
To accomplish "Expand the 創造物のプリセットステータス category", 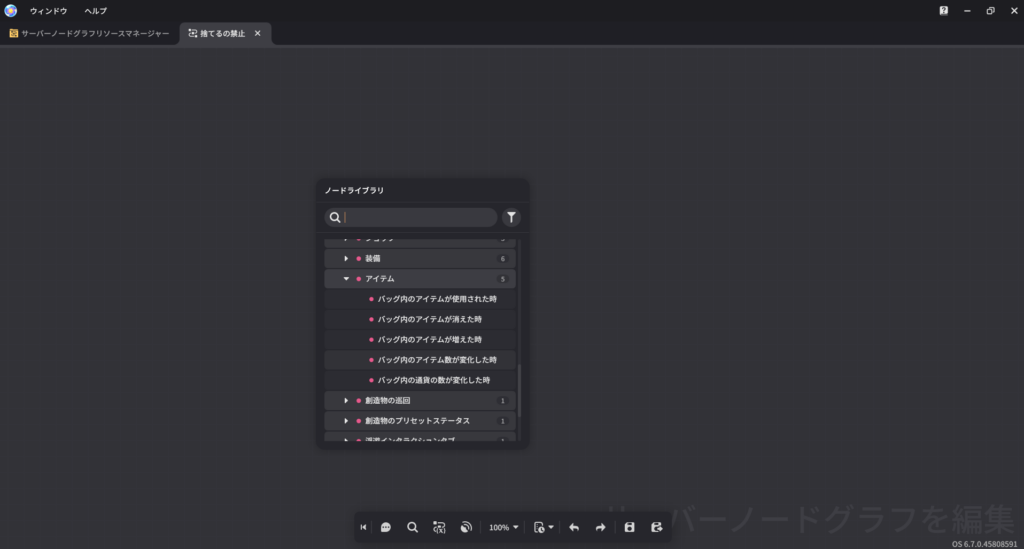I will (x=346, y=421).
